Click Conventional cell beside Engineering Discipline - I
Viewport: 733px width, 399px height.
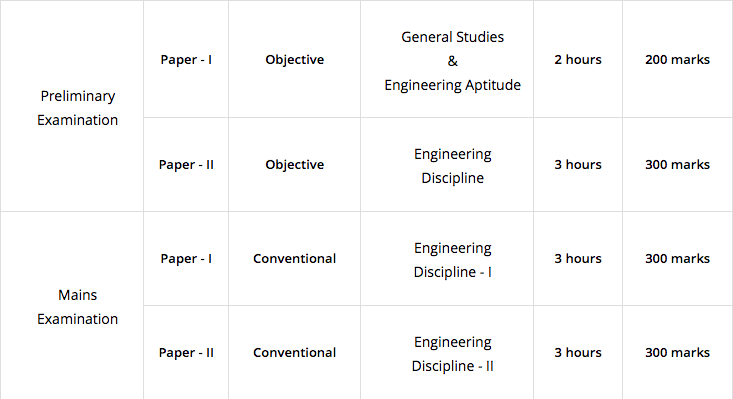[295, 259]
